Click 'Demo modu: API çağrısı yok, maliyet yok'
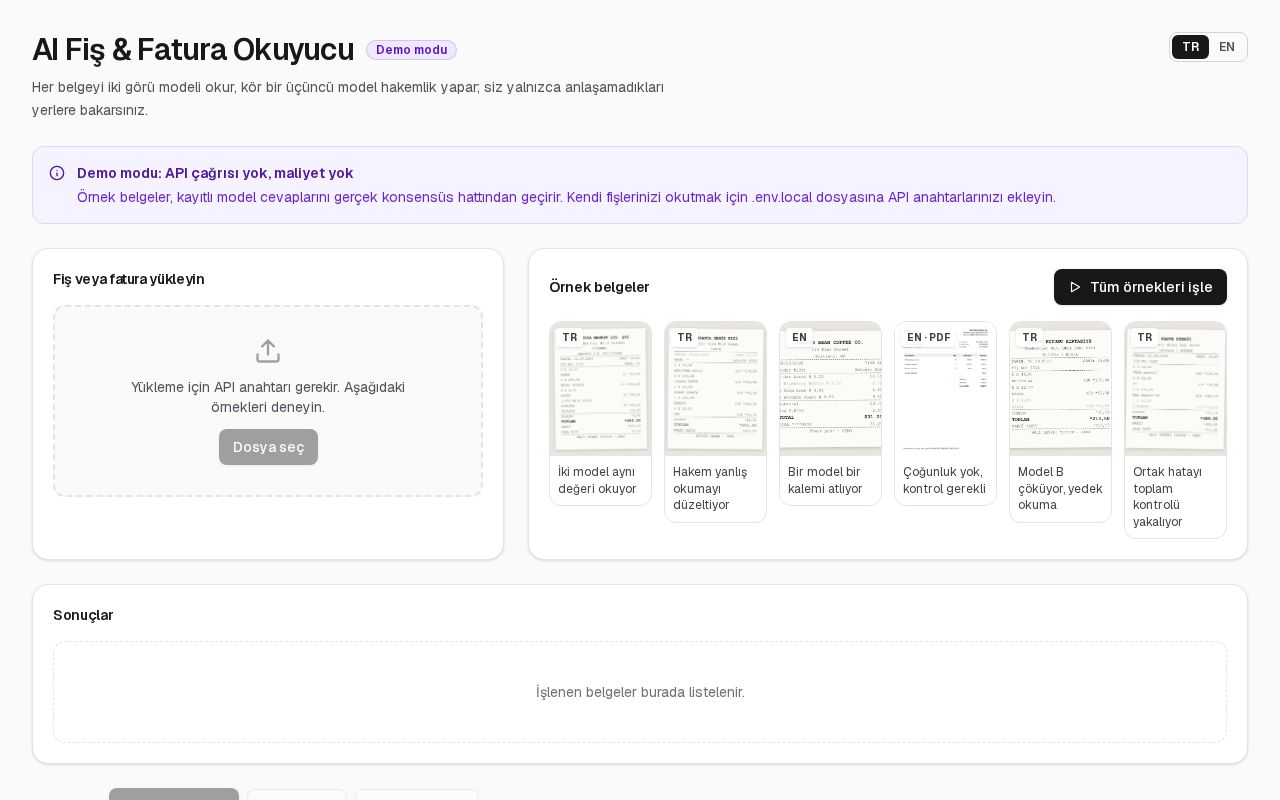This screenshot has width=1280, height=800. (x=215, y=173)
